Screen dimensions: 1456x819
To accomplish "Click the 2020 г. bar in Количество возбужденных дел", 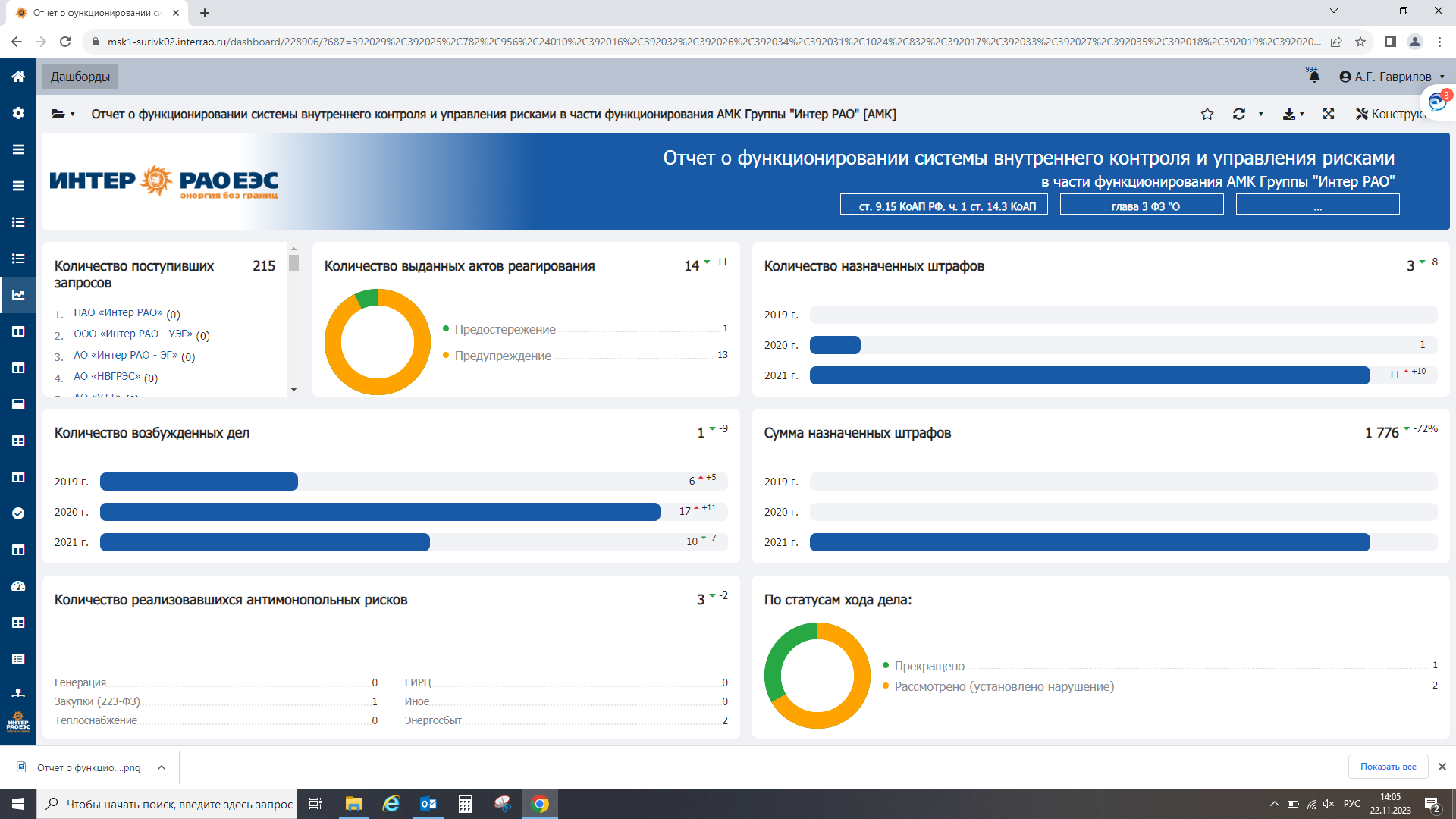I will point(380,512).
